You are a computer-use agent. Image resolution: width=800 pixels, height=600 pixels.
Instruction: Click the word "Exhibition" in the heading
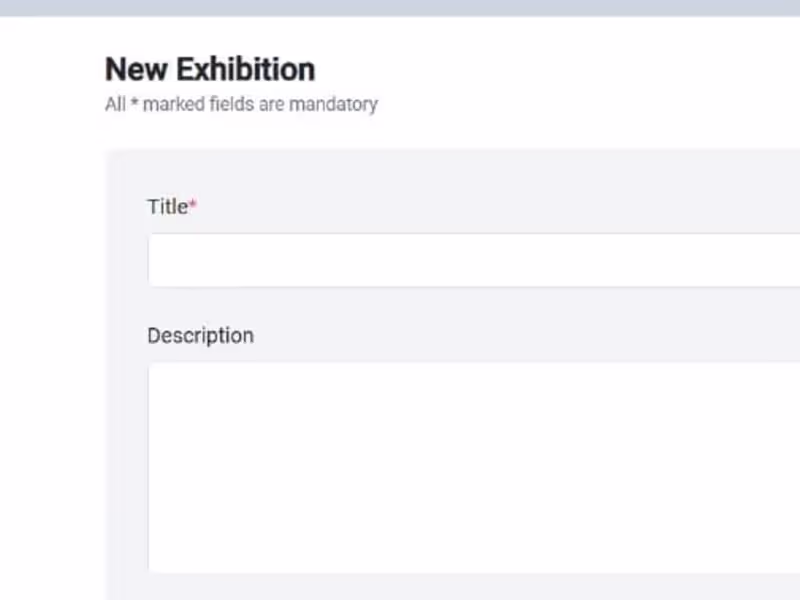(246, 70)
